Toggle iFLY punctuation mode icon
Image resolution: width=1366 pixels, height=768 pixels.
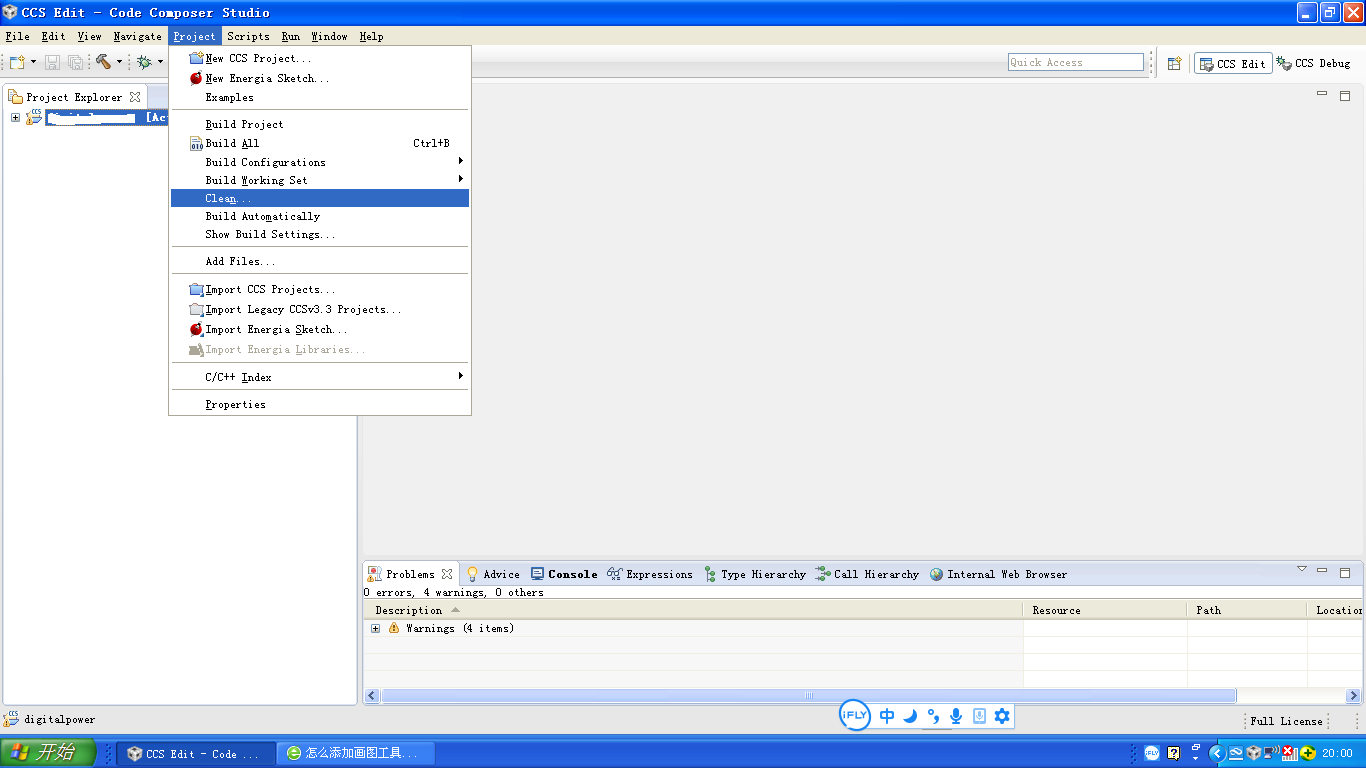(933, 716)
